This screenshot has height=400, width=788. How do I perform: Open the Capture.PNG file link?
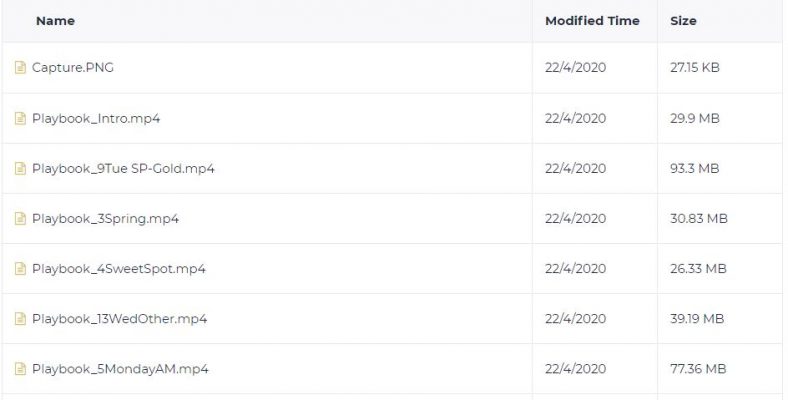73,67
